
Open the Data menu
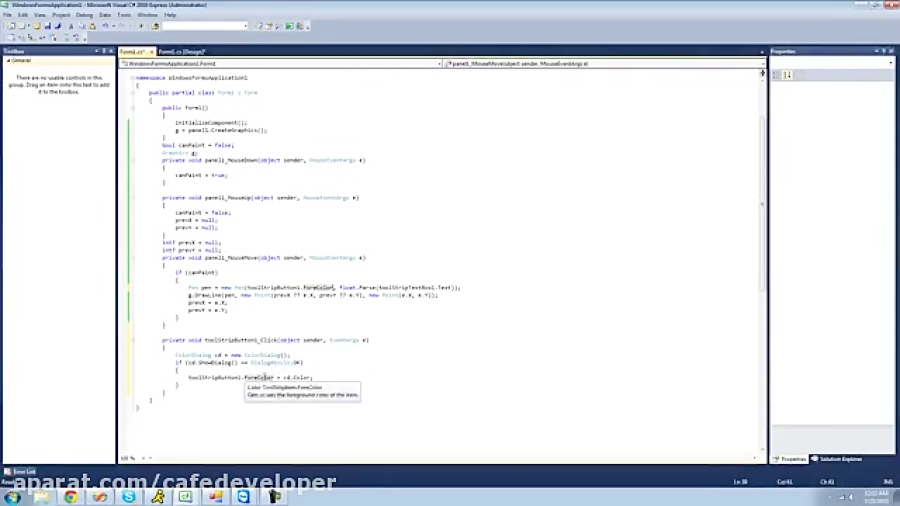pos(105,15)
